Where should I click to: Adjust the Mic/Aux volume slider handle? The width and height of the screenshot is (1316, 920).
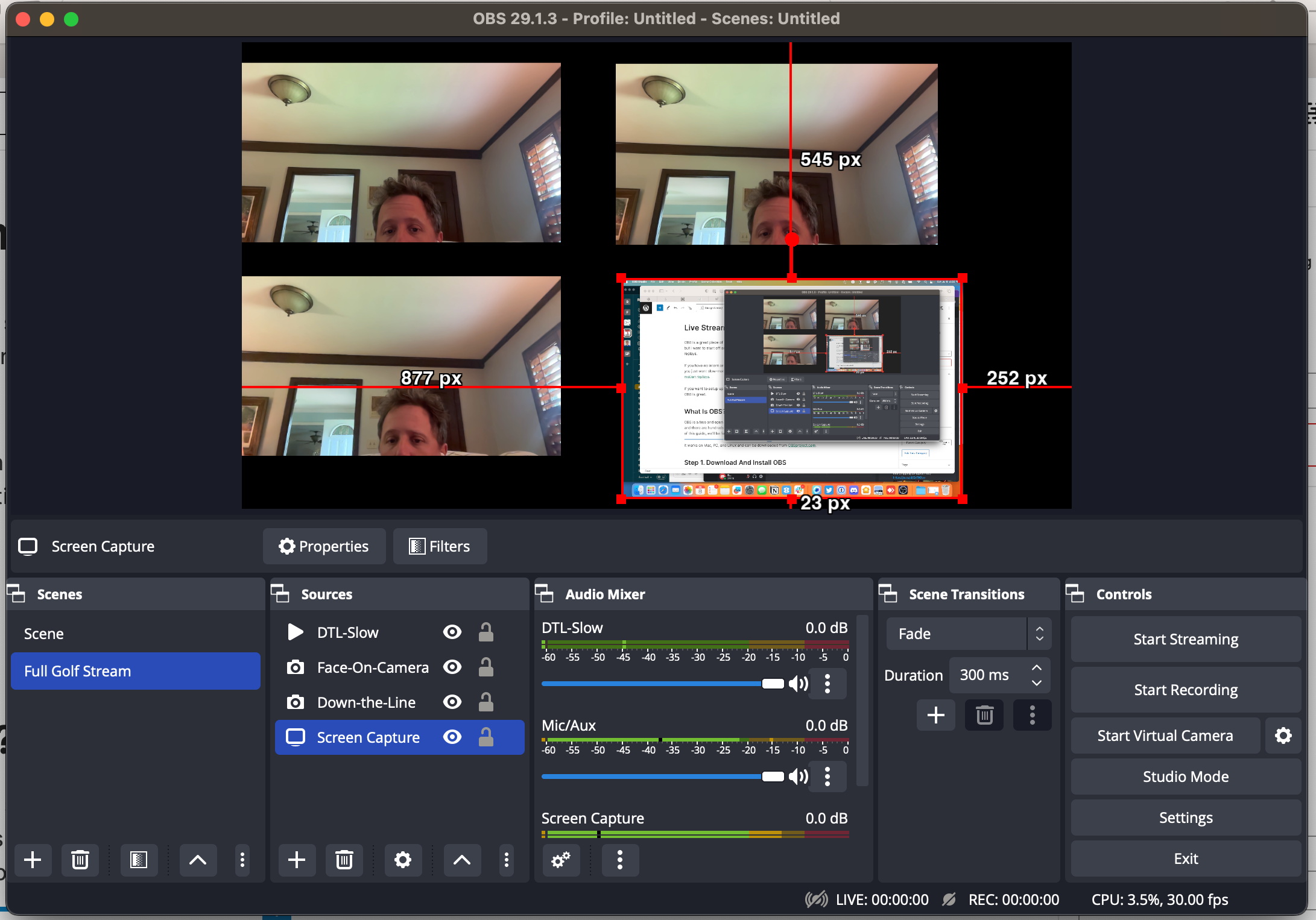[x=773, y=777]
